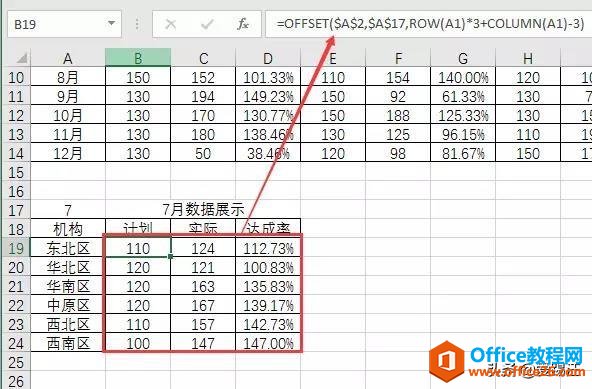Select column D header
Image resolution: width=592 pixels, height=389 pixels.
(x=268, y=58)
